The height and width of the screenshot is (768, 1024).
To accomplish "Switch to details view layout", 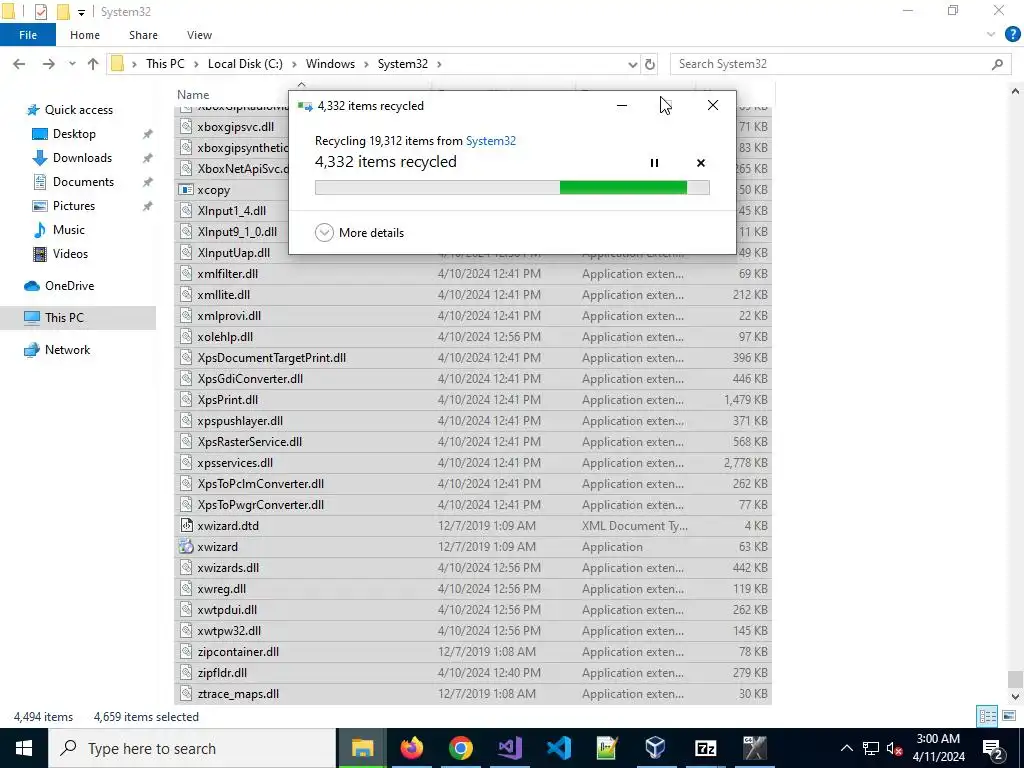I will [987, 716].
